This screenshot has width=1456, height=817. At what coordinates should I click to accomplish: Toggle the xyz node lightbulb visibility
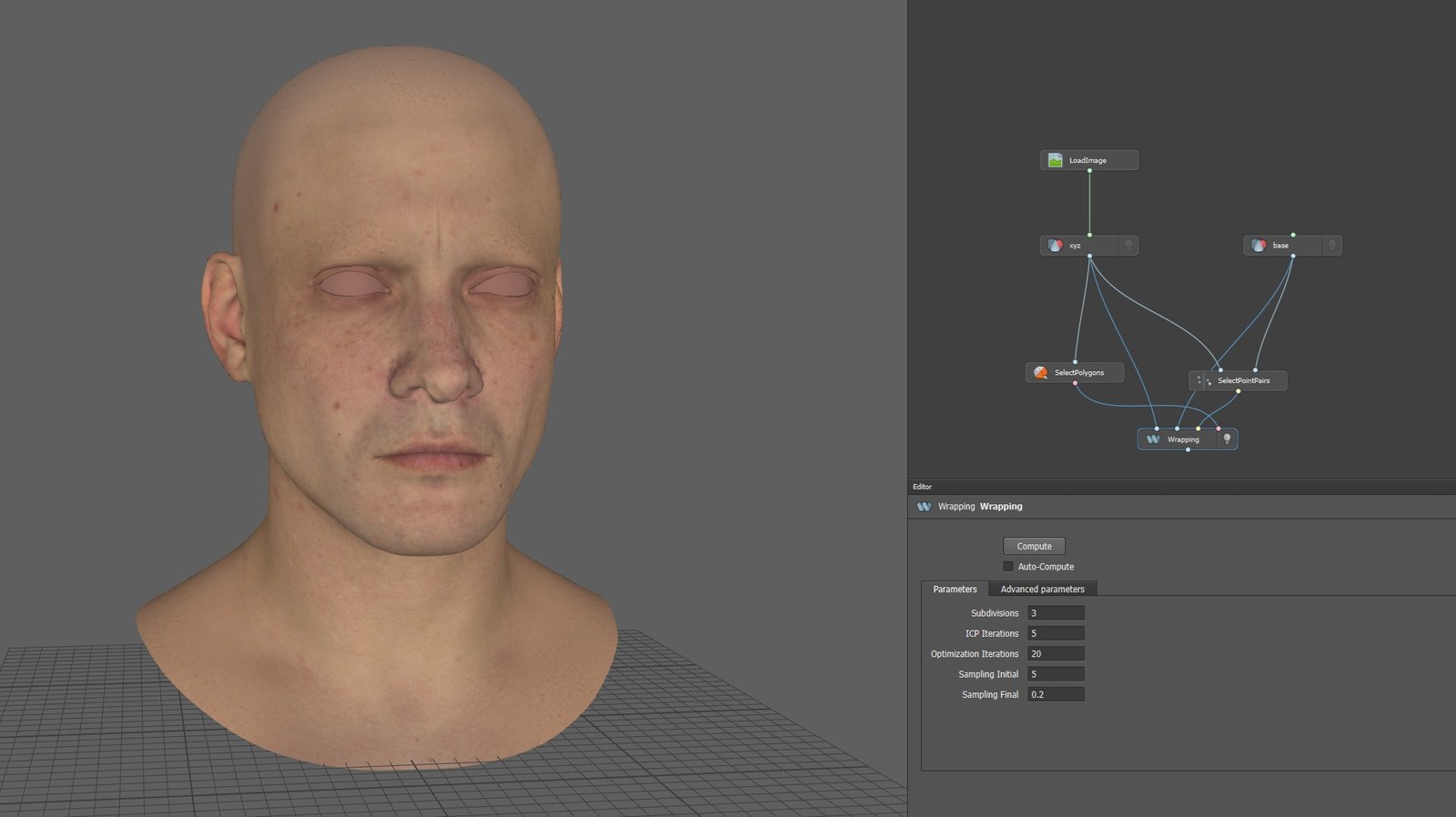click(x=1128, y=246)
